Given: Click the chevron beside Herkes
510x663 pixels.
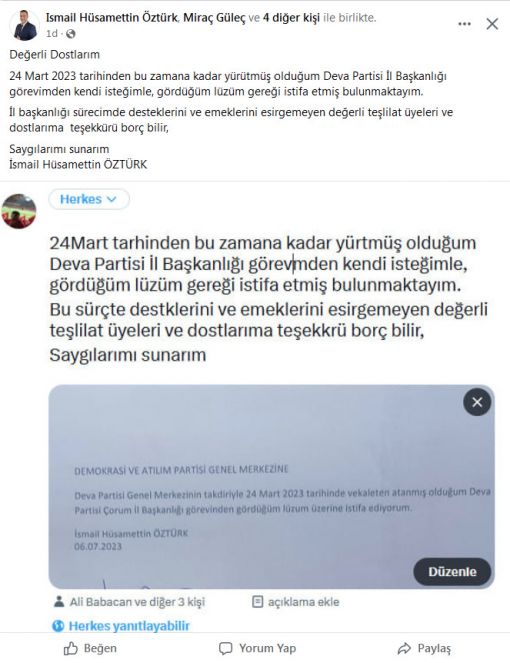Looking at the screenshot, I should (x=112, y=199).
